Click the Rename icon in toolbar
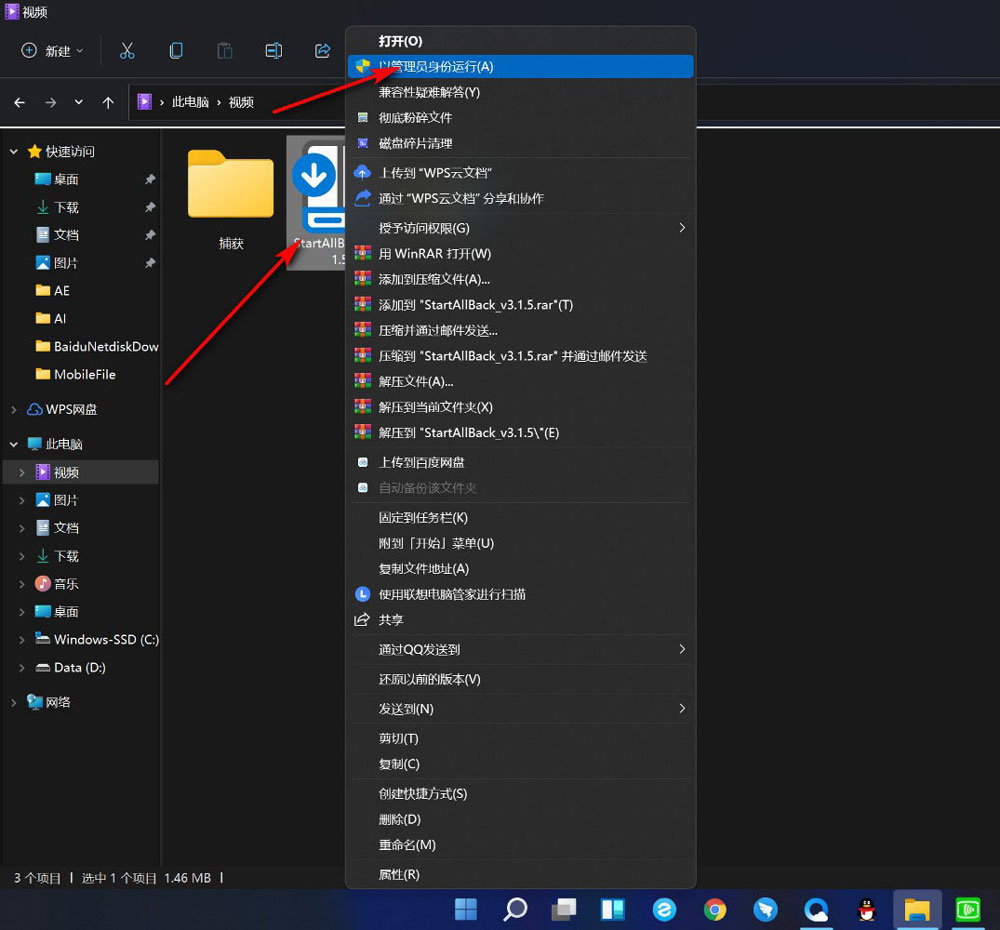Viewport: 1000px width, 930px height. coord(273,51)
